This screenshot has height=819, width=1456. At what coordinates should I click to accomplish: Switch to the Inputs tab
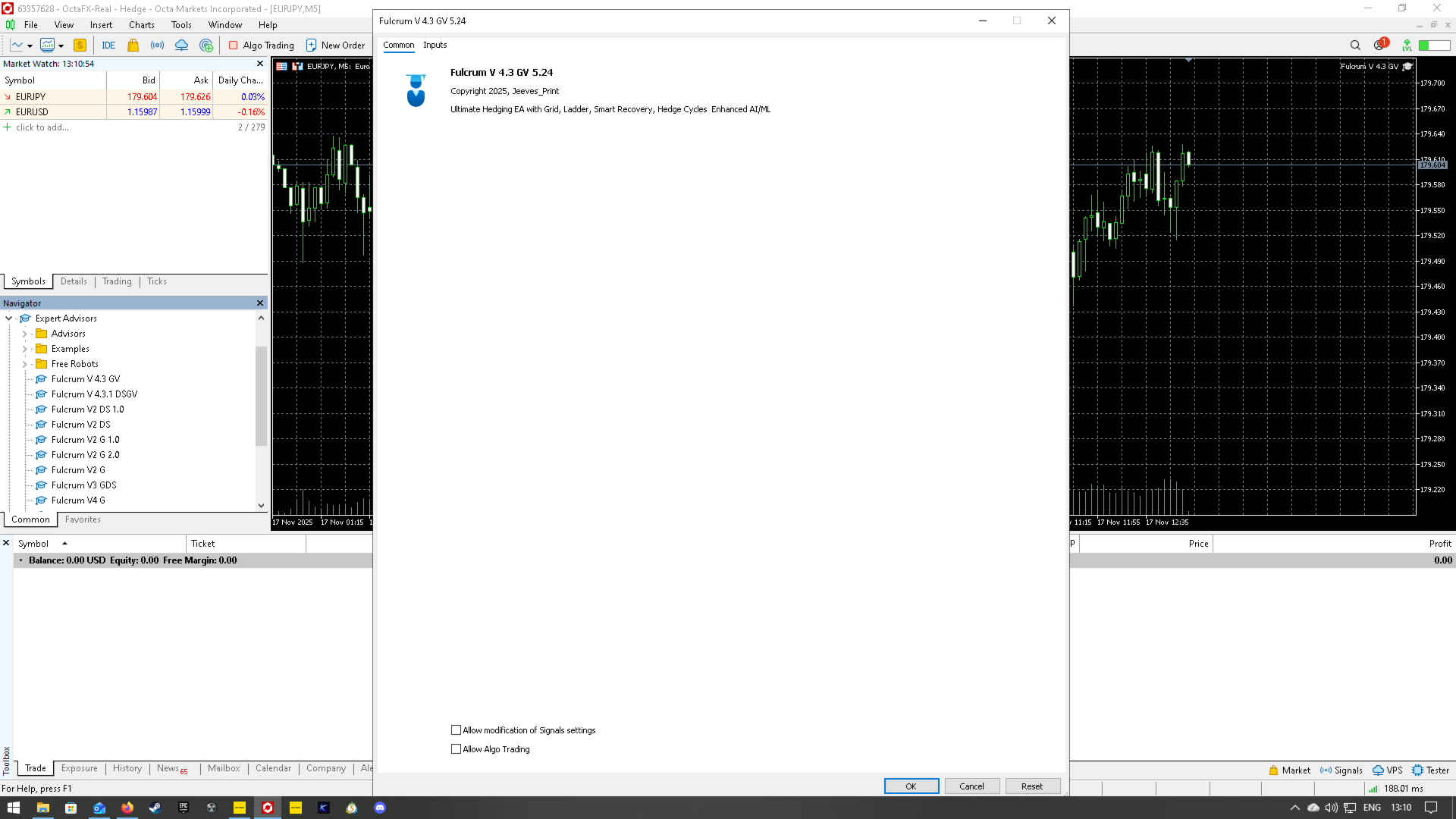point(435,45)
